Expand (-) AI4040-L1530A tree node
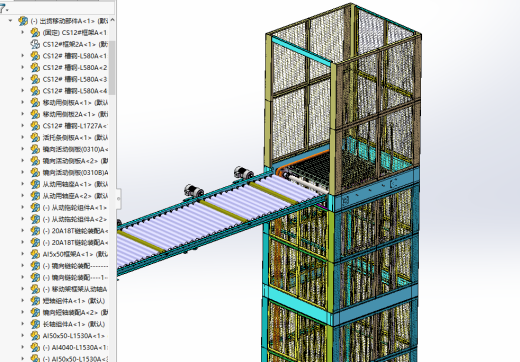Viewport: 520px width, 362px height. (x=23, y=347)
